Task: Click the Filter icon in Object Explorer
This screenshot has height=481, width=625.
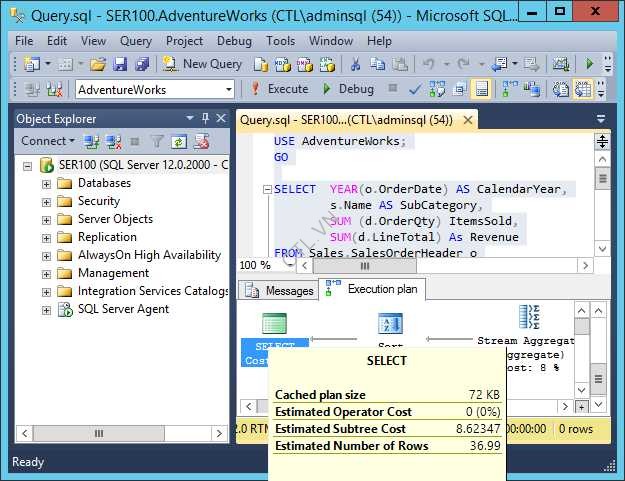Action: click(x=157, y=142)
